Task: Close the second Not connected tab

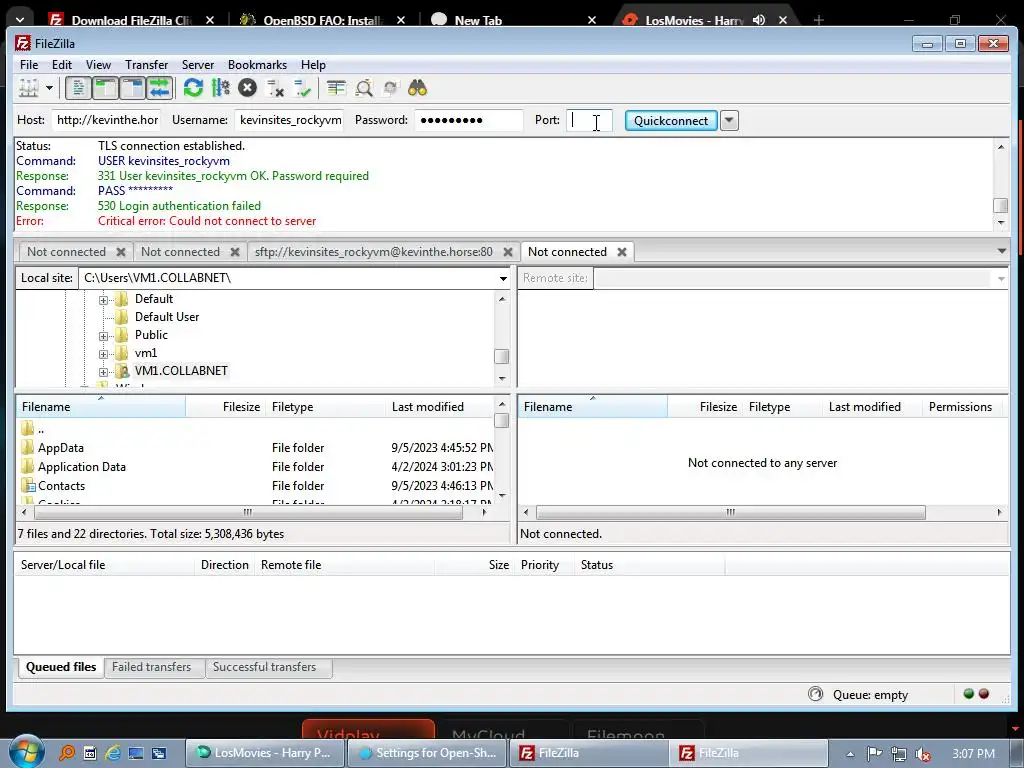Action: click(x=235, y=252)
